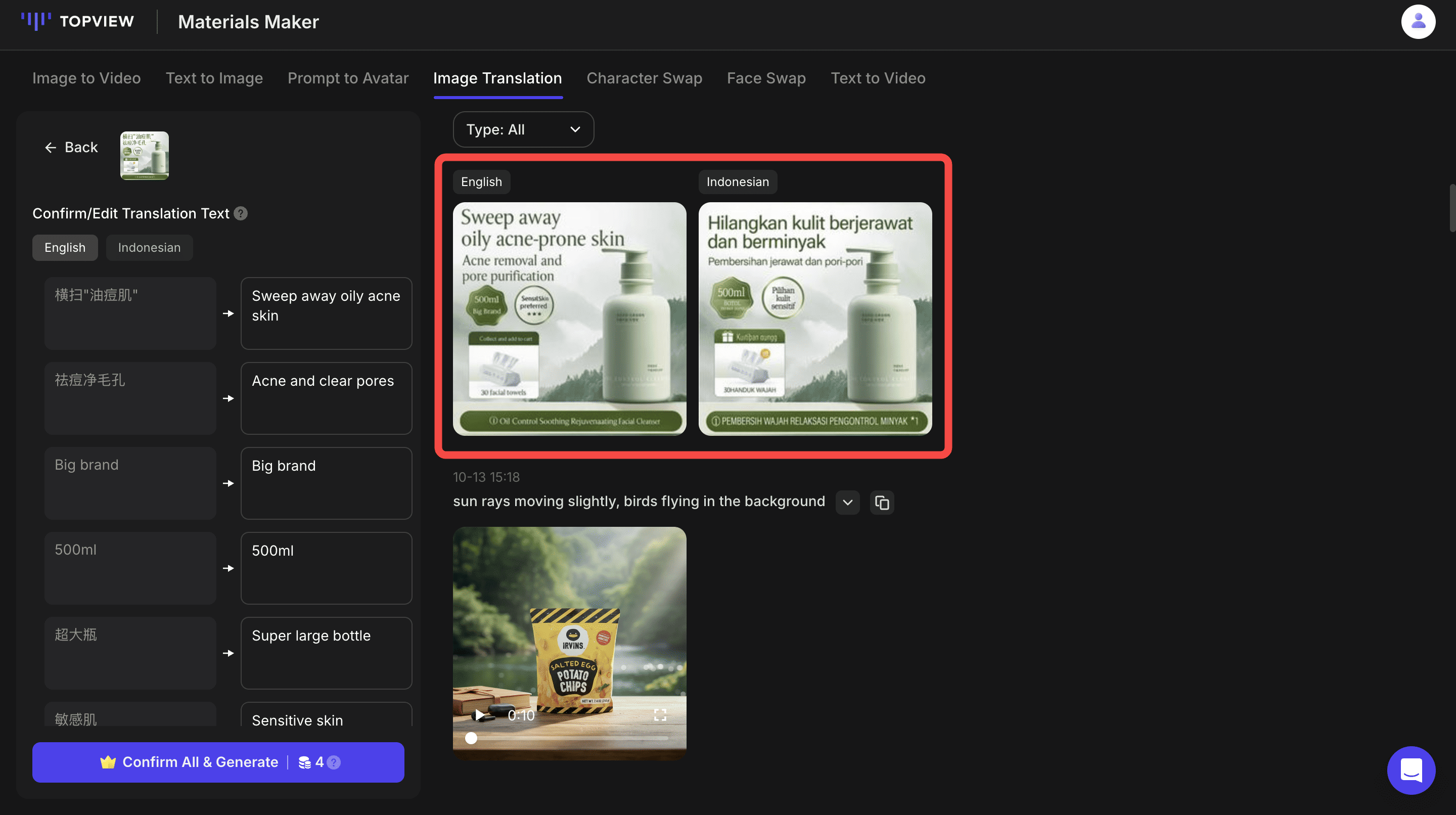The height and width of the screenshot is (815, 1456).
Task: Expand potato chips video to fullscreen
Action: pos(660,715)
